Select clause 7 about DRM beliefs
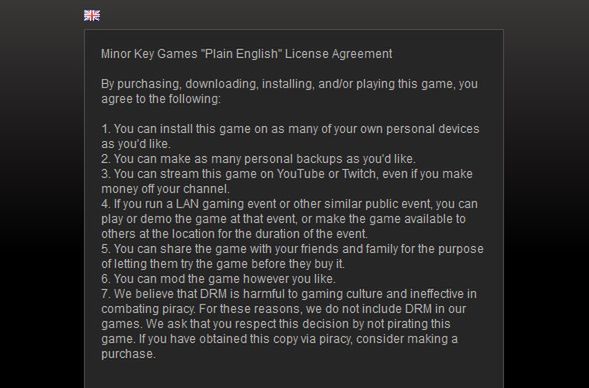 tap(289, 324)
